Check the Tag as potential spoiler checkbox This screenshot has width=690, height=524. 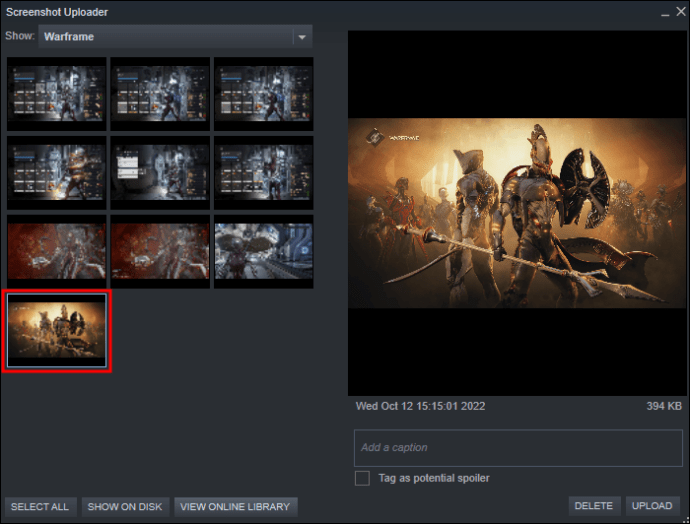coord(362,478)
